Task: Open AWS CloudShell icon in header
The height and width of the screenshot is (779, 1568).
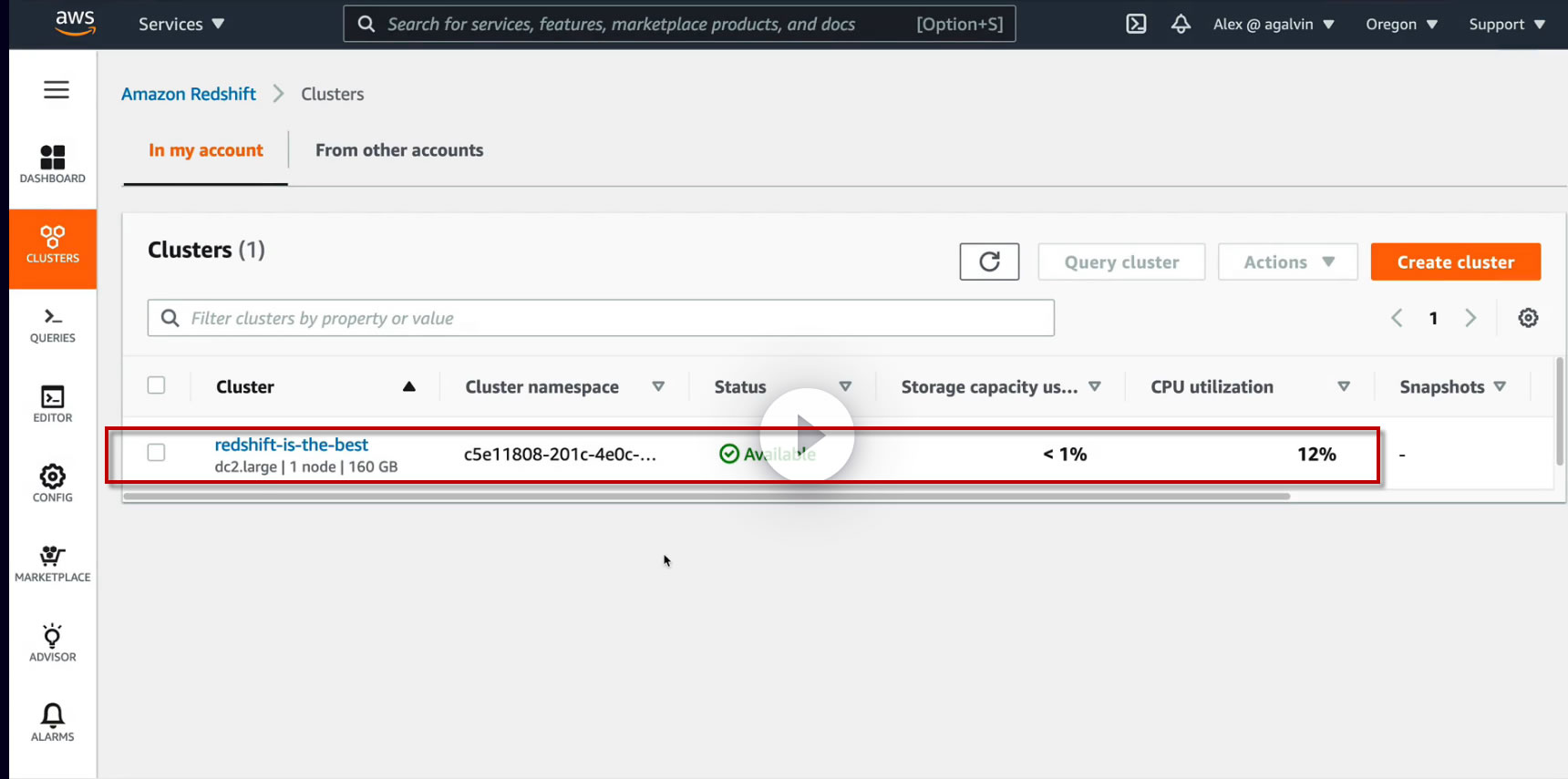Action: [x=1136, y=25]
